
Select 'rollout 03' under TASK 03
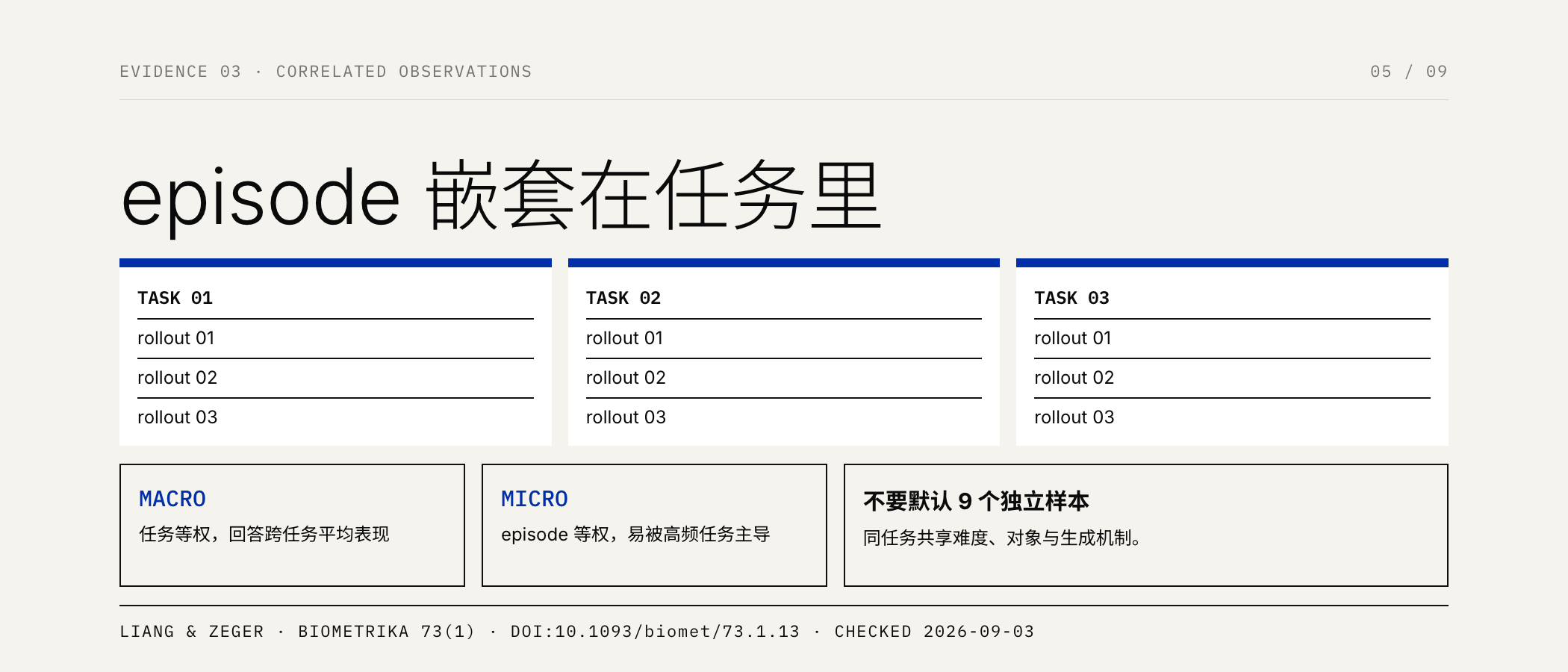pos(1074,417)
